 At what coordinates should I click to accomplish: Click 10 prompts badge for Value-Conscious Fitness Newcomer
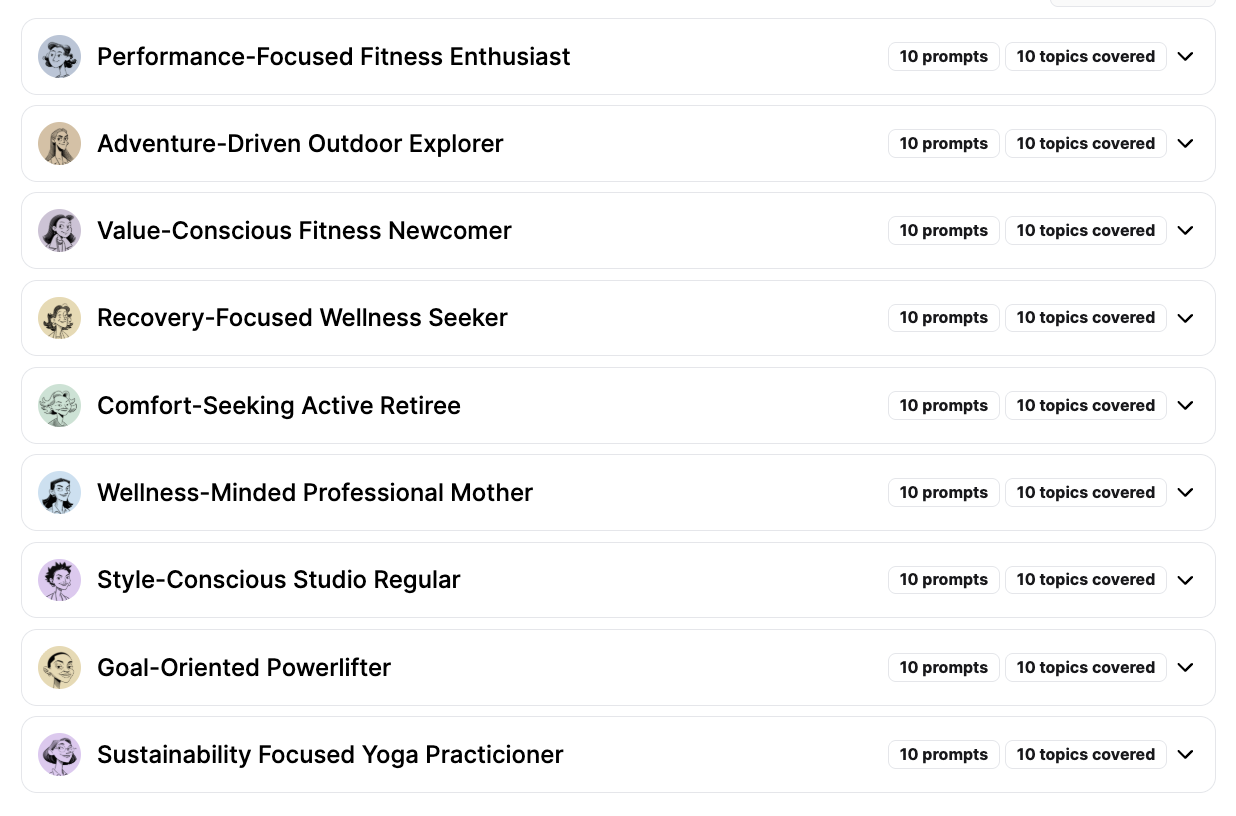(944, 230)
